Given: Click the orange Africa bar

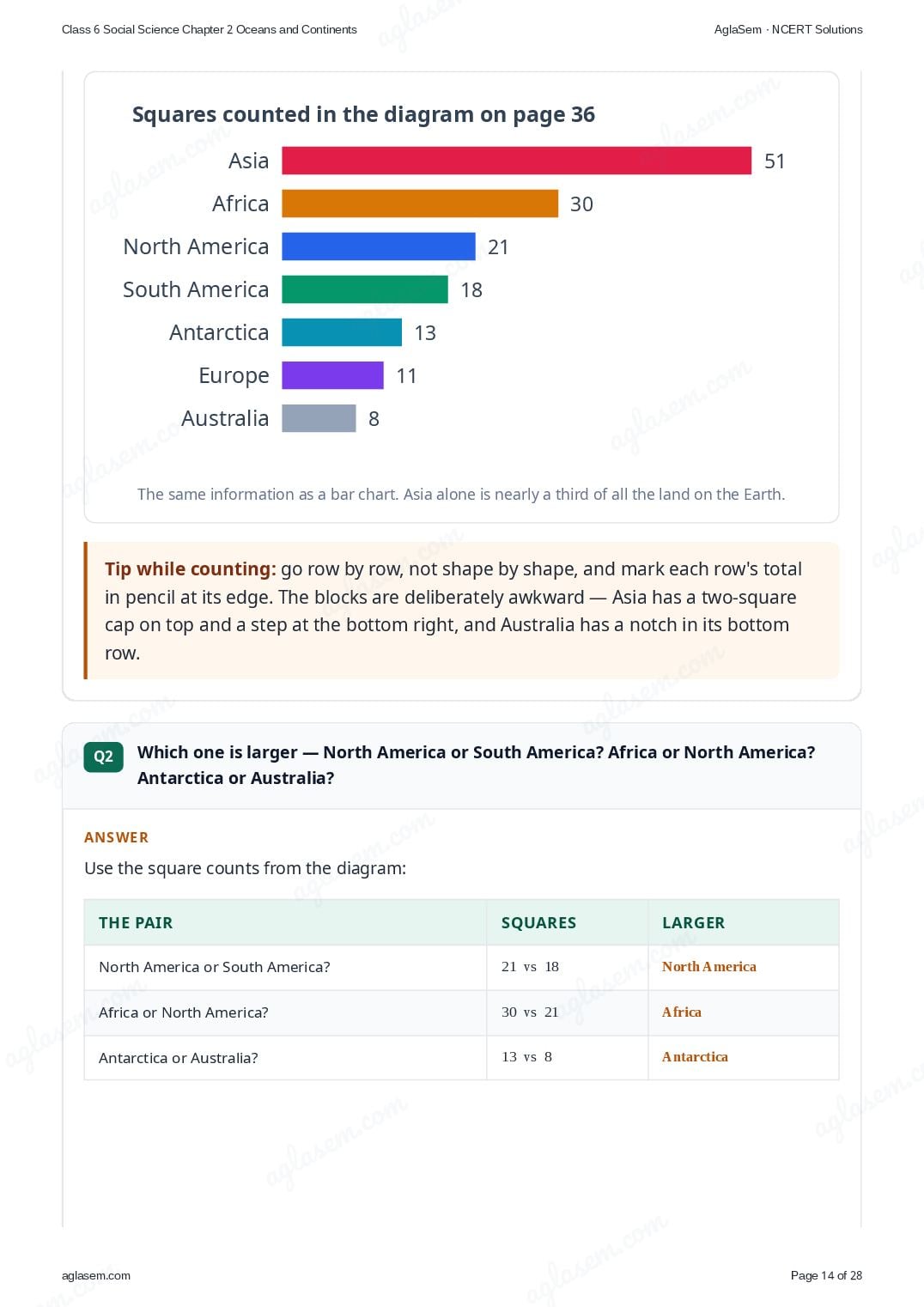Looking at the screenshot, I should (x=420, y=204).
